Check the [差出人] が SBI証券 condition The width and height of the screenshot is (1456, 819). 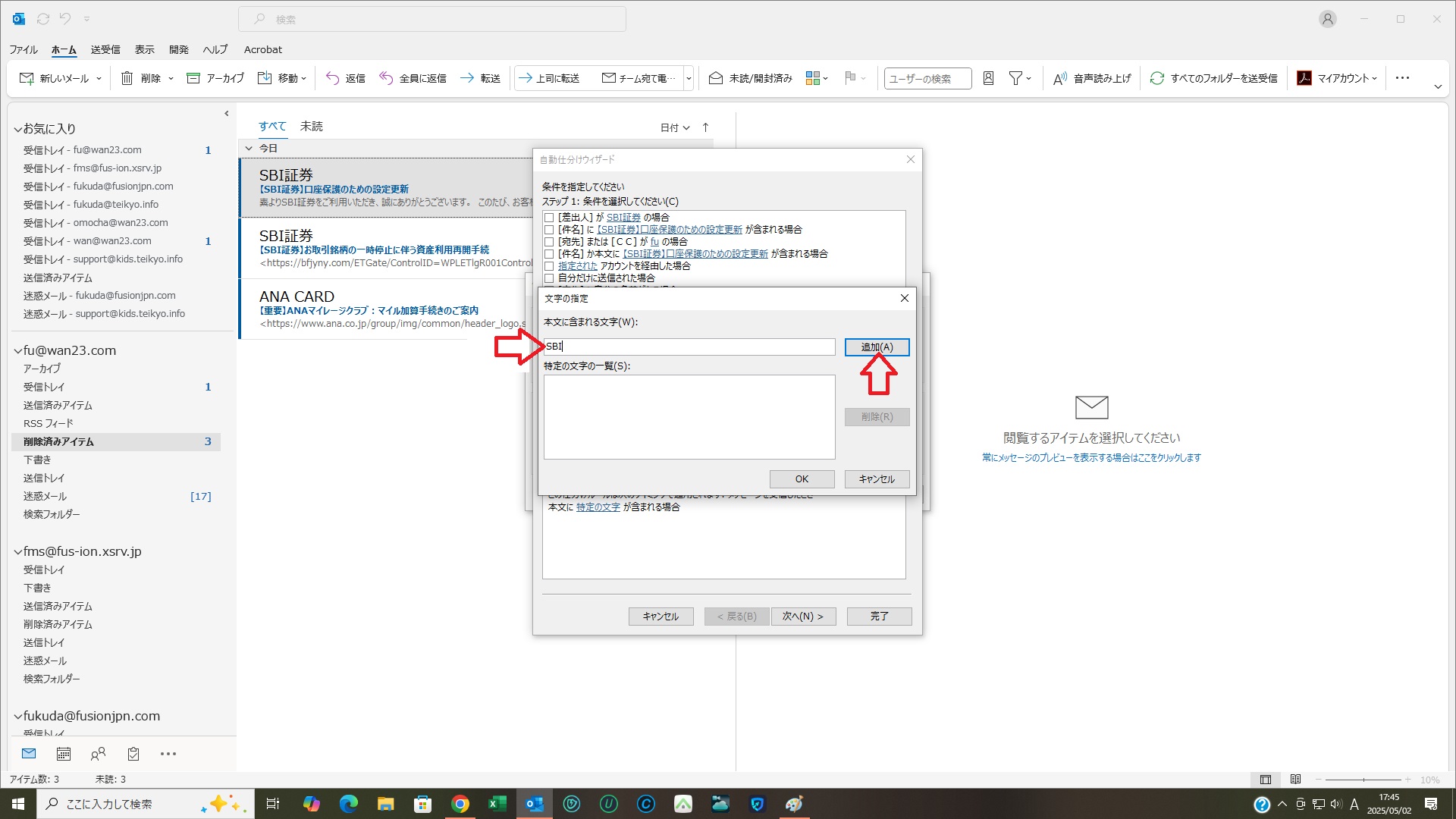[549, 218]
